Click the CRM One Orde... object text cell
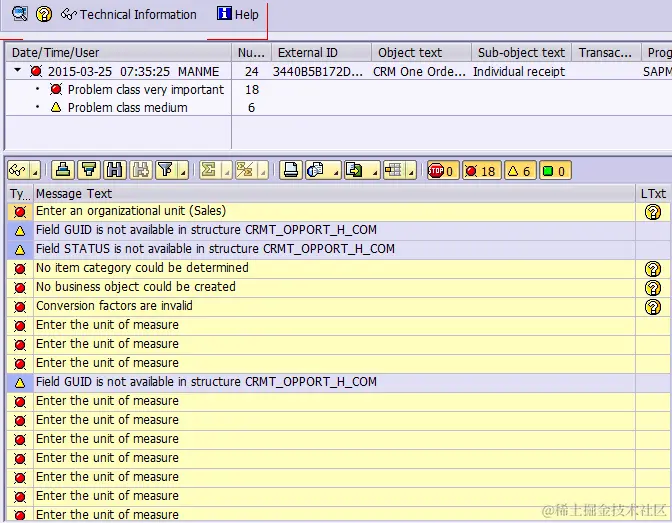Viewport: 672px width, 523px height. [x=419, y=72]
